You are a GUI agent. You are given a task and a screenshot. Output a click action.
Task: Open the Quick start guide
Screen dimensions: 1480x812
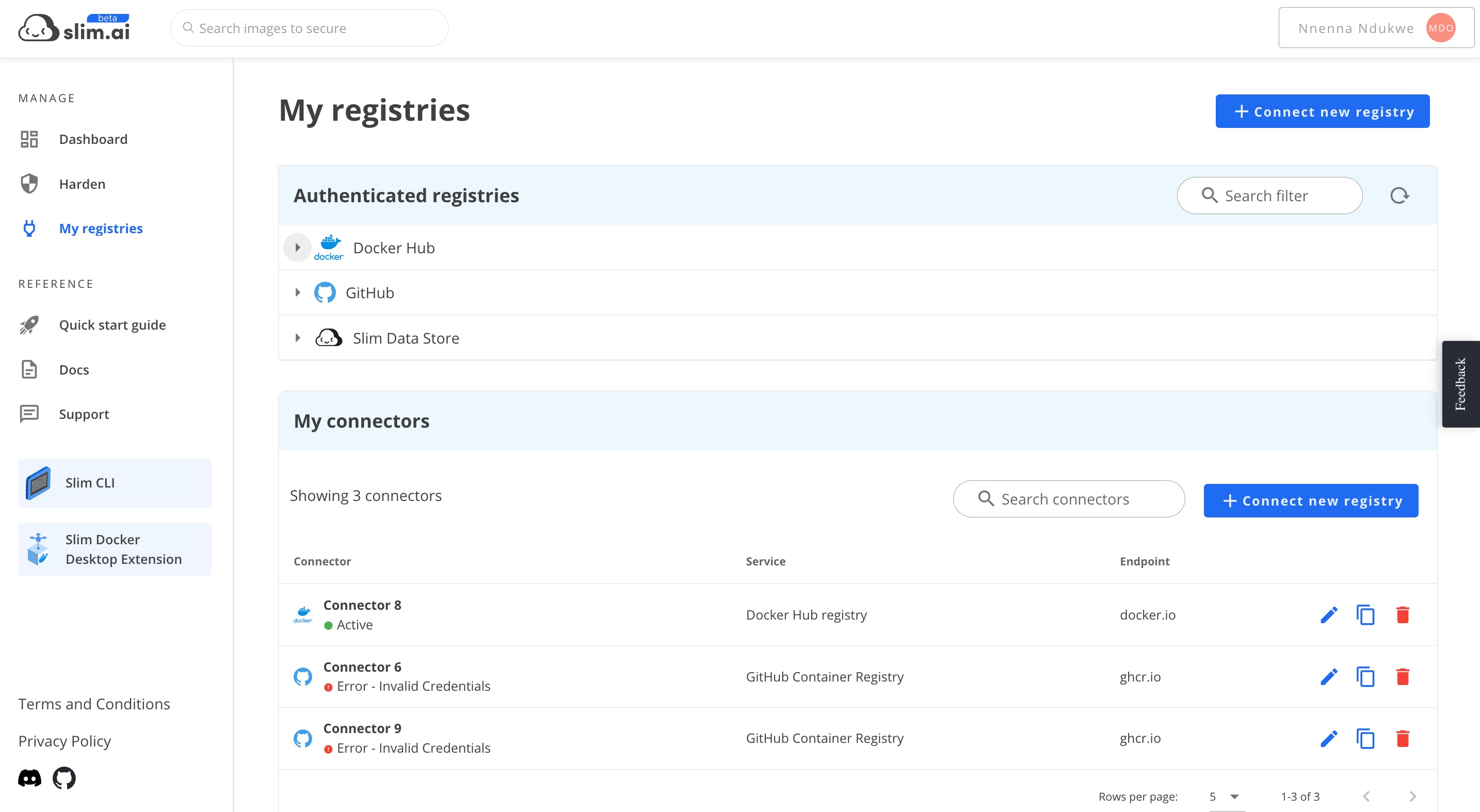click(112, 325)
